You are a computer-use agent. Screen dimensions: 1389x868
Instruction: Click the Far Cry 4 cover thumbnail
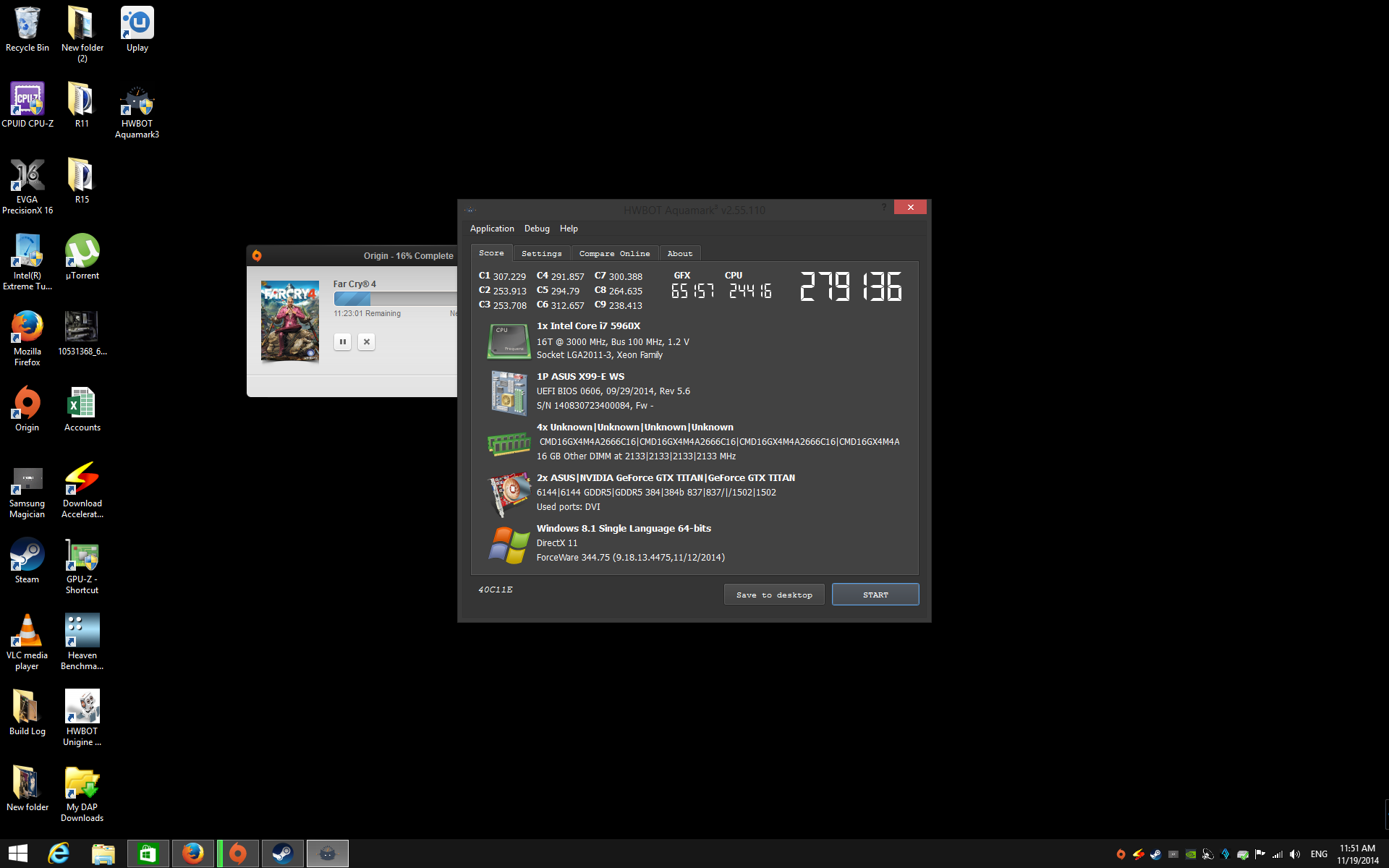tap(290, 321)
